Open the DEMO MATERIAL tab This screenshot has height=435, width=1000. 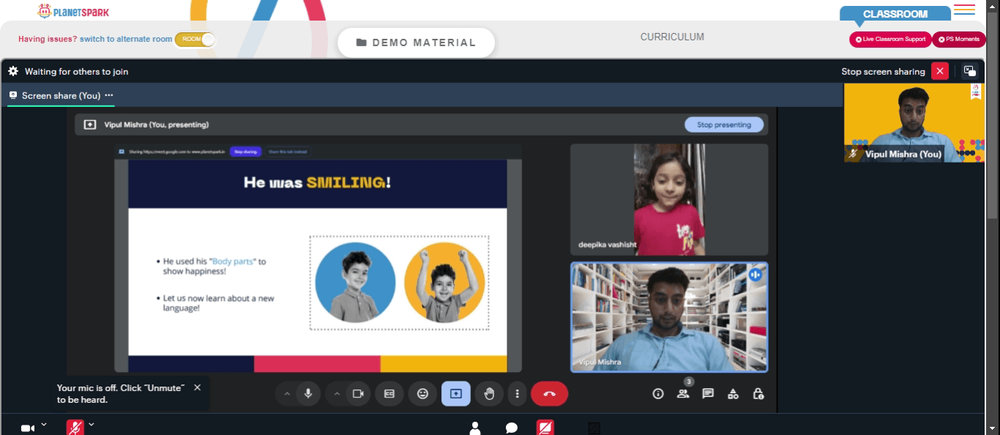pyautogui.click(x=416, y=43)
